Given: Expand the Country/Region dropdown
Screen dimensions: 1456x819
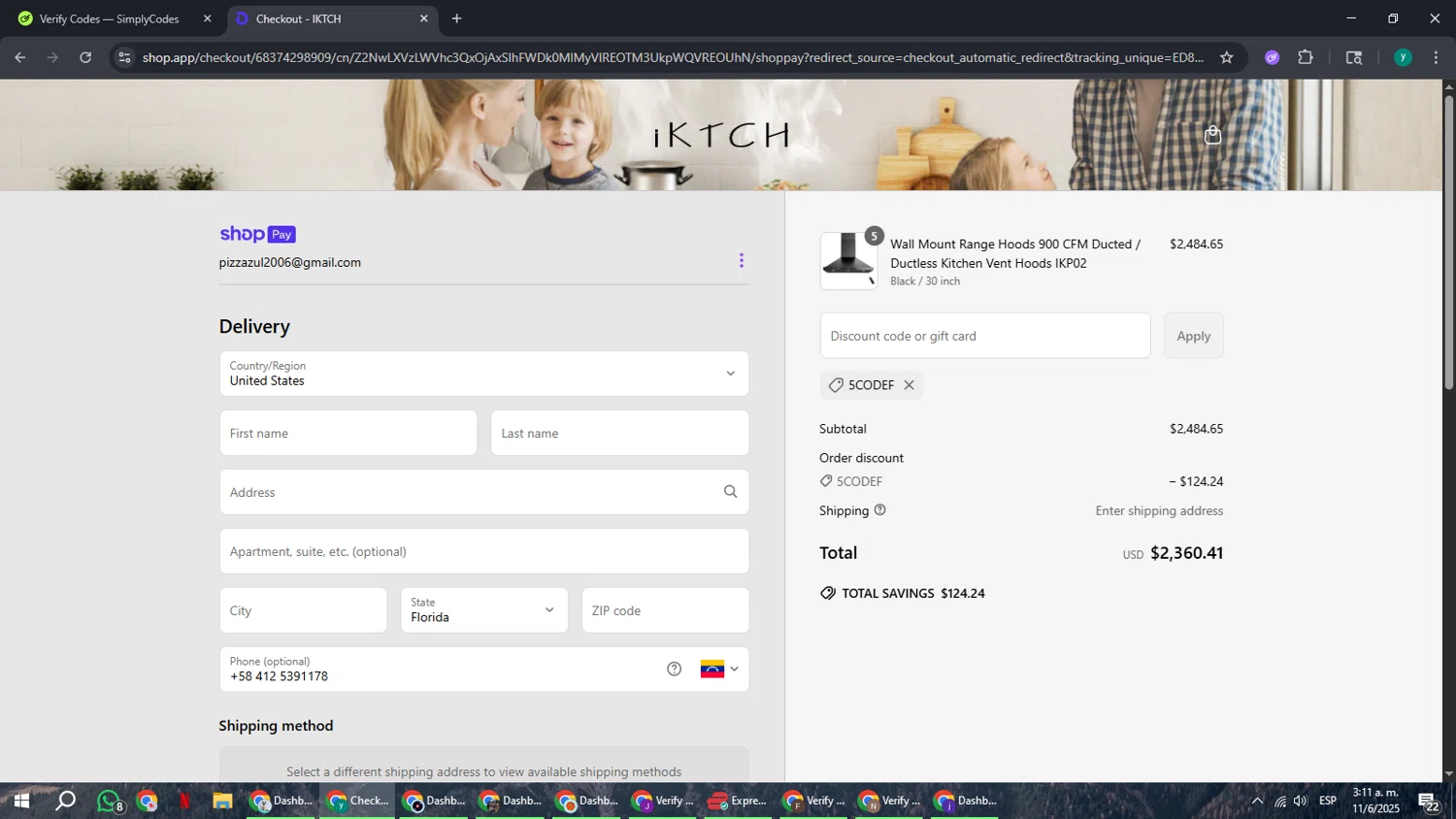Looking at the screenshot, I should point(484,374).
